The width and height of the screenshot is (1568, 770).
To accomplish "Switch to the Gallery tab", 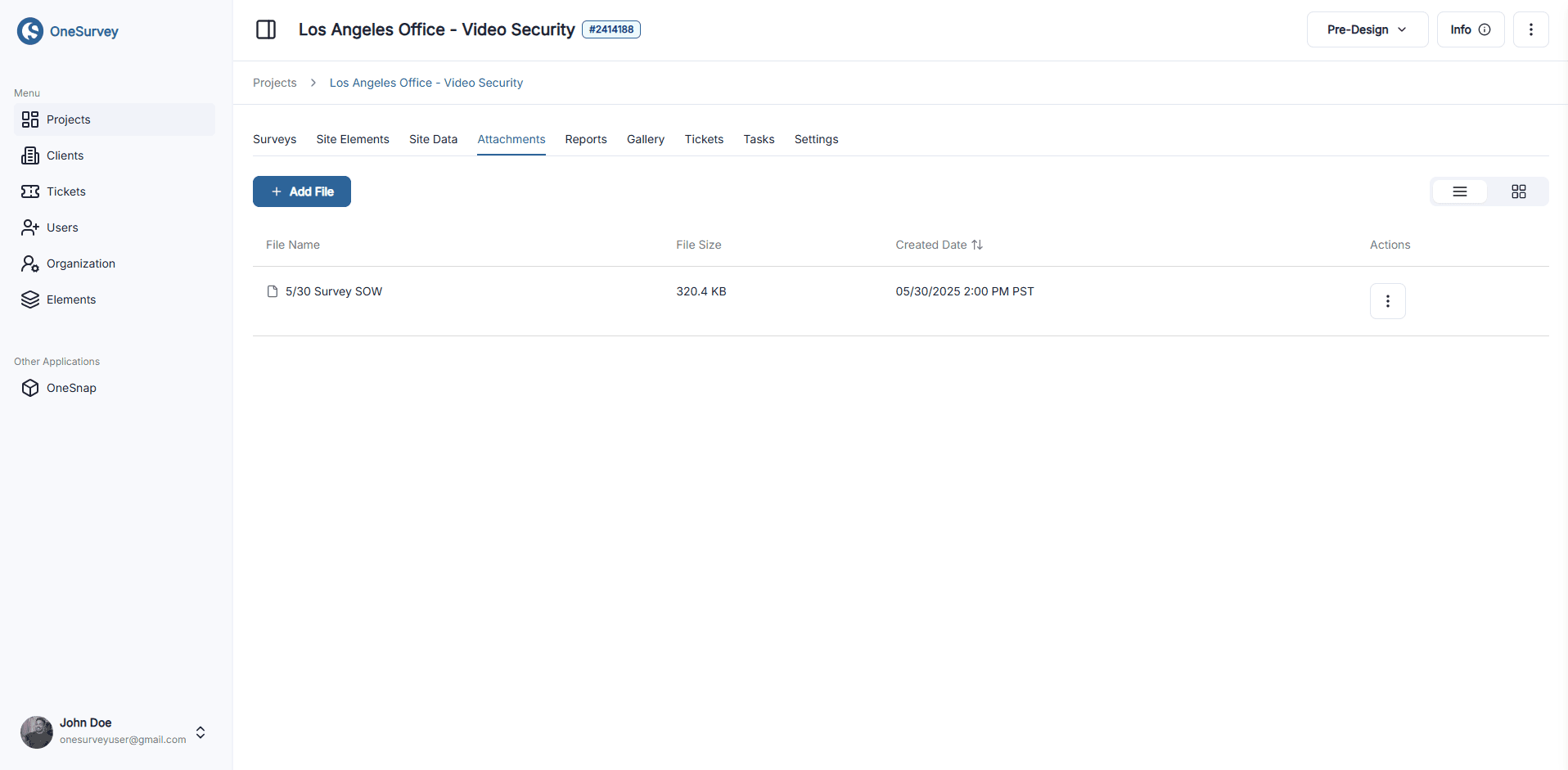I will pos(645,139).
